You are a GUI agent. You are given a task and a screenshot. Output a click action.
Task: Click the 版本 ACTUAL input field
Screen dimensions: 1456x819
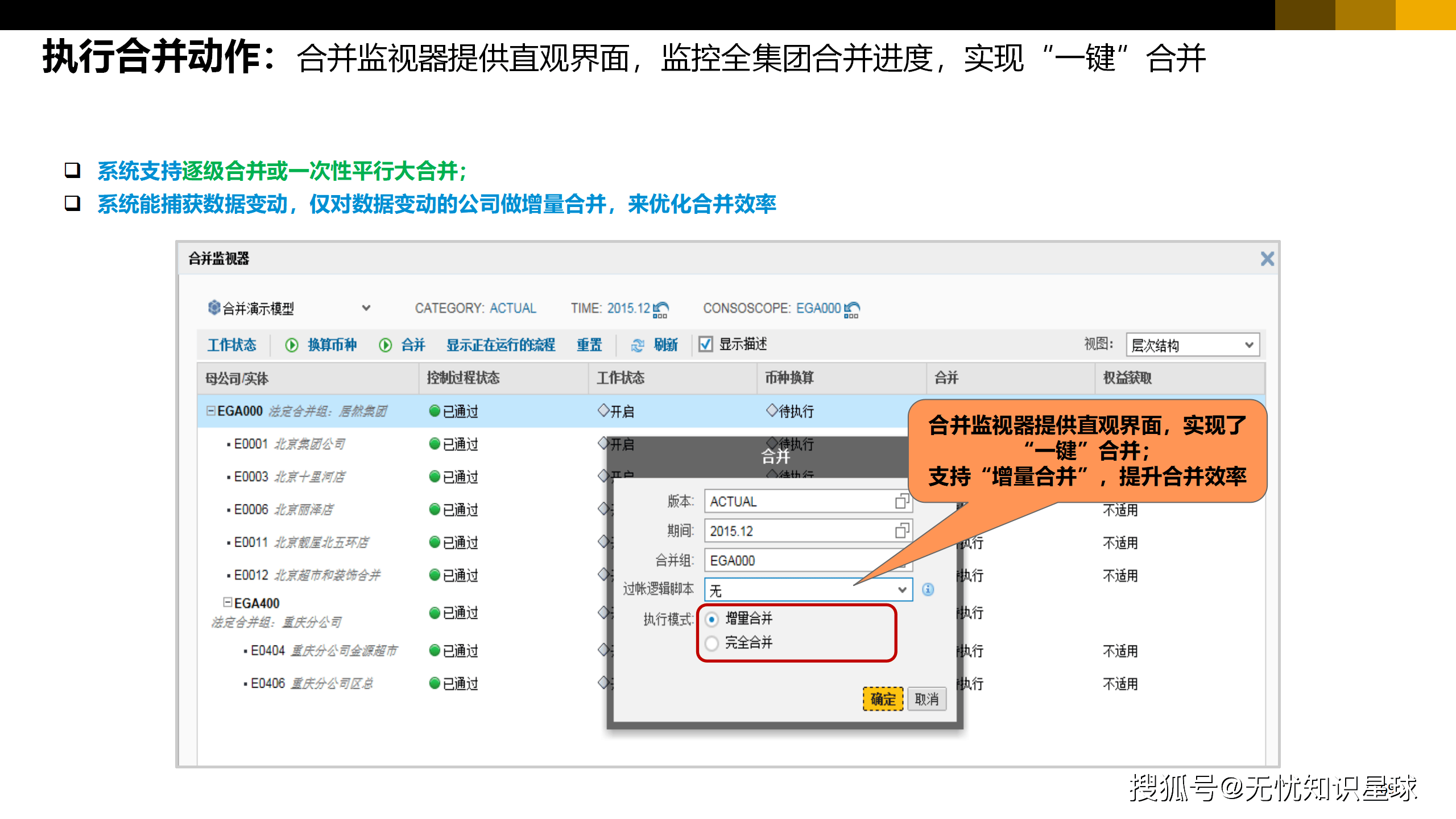click(x=808, y=501)
